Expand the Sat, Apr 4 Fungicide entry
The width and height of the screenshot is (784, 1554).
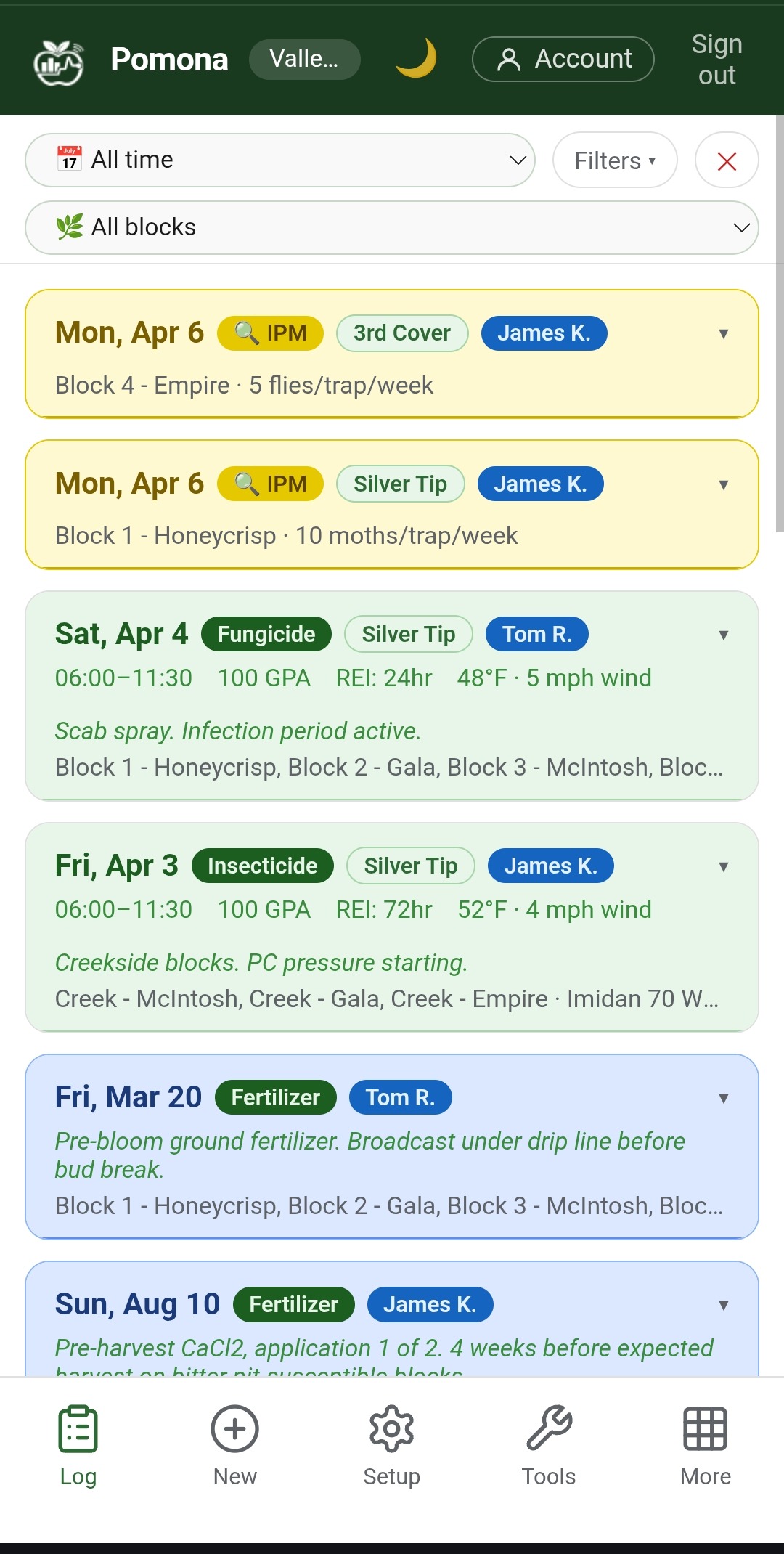[723, 635]
